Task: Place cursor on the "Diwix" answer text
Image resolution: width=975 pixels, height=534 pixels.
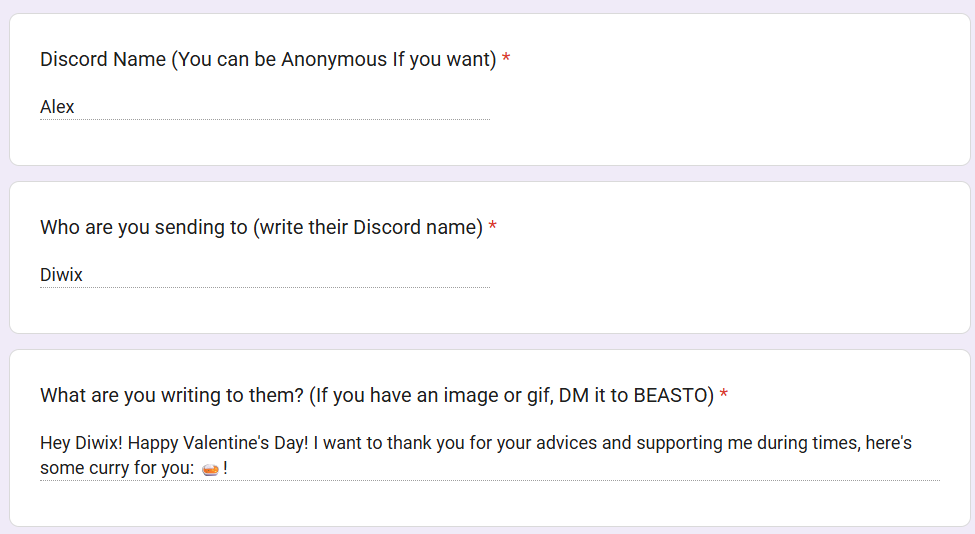Action: click(61, 275)
